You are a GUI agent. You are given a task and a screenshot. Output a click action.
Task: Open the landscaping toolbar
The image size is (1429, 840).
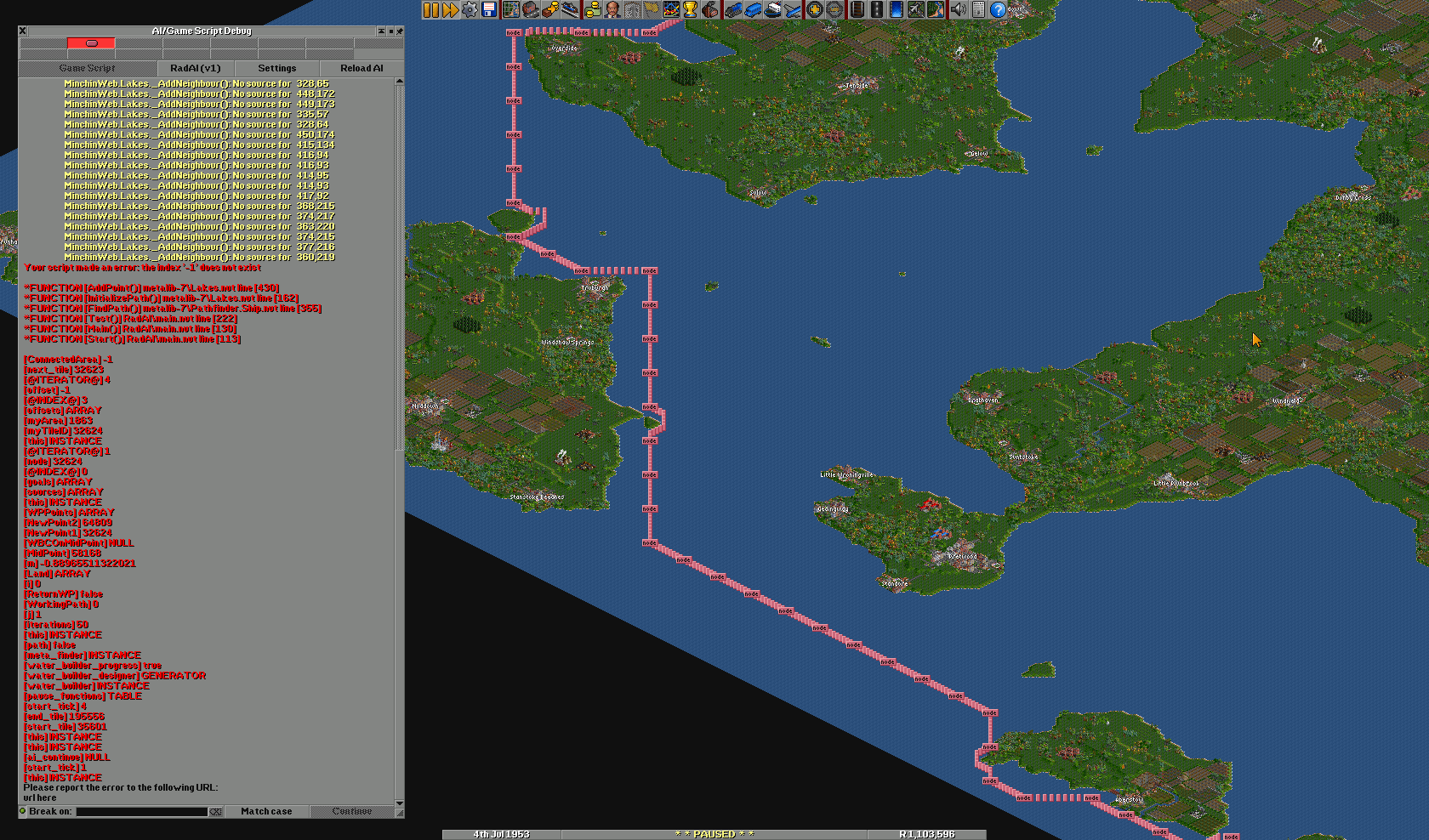(x=936, y=10)
